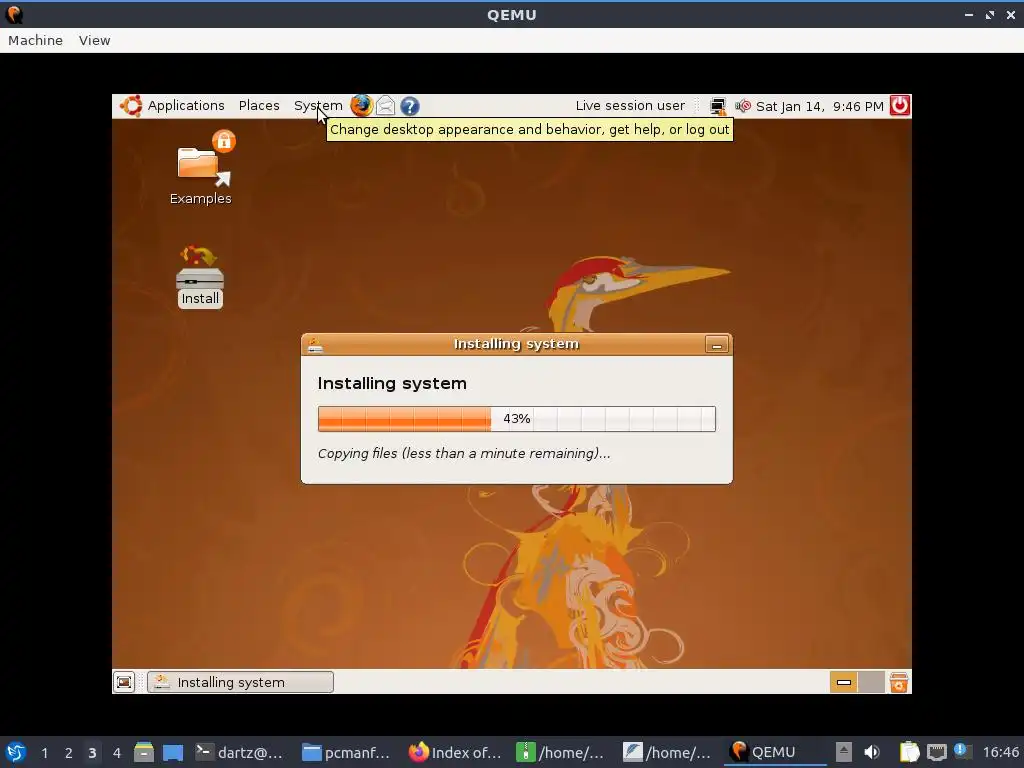Open QEMU Machine menu
Screen dimensions: 1024x768
click(35, 40)
